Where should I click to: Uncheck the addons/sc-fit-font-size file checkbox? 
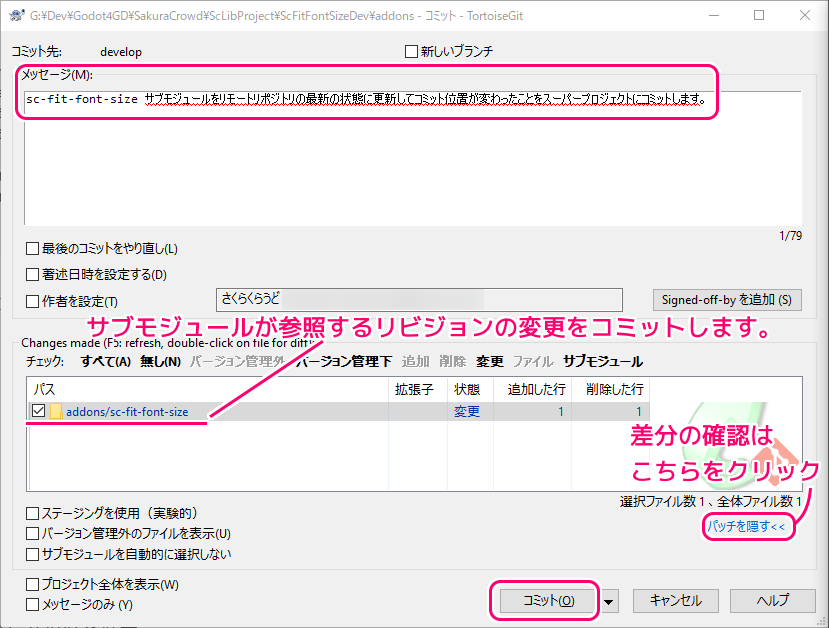pyautogui.click(x=38, y=412)
